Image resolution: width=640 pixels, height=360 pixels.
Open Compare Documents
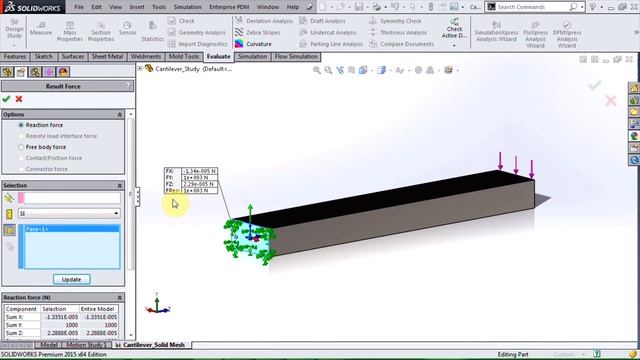[x=401, y=44]
